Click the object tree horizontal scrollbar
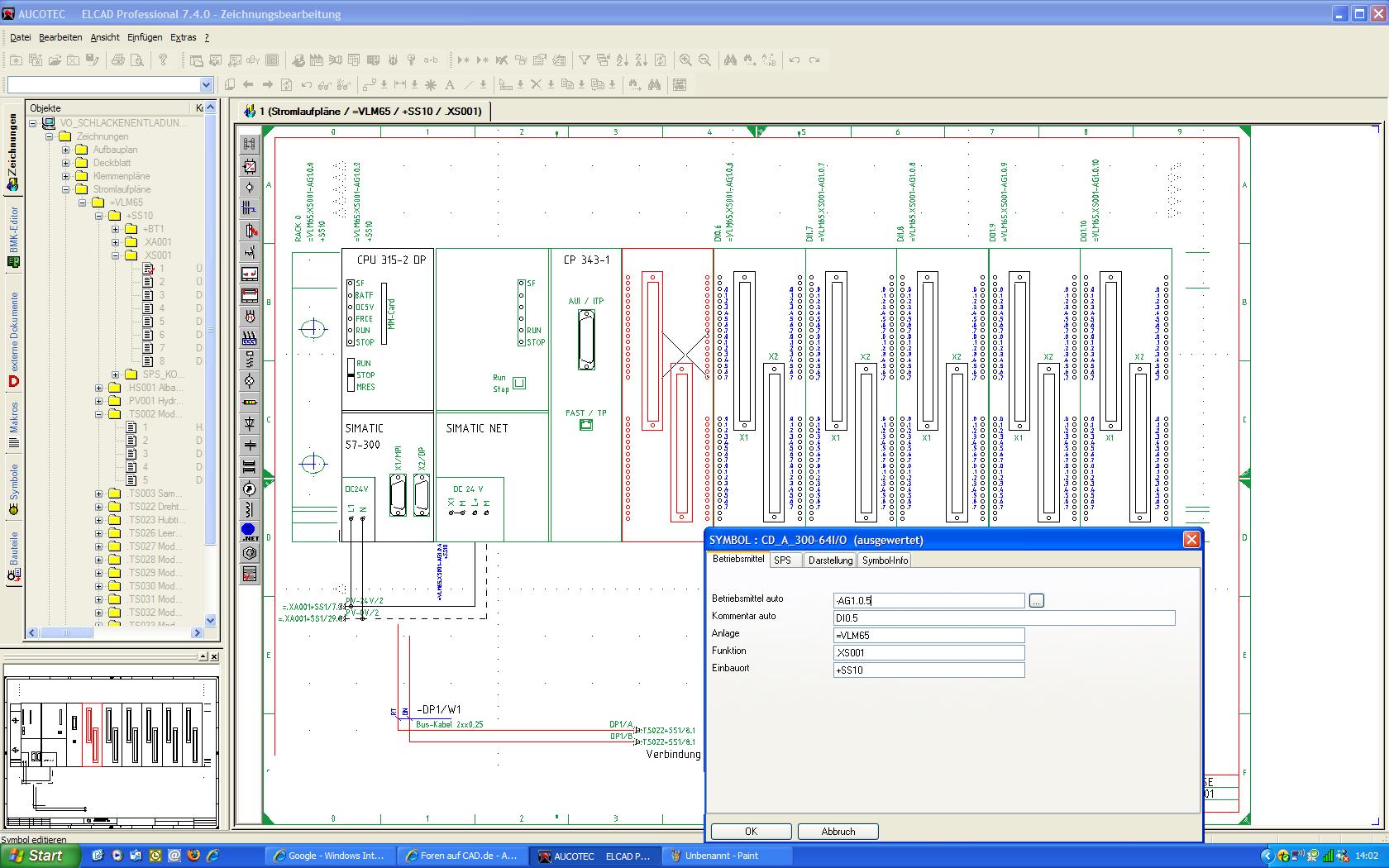Image resolution: width=1389 pixels, height=868 pixels. tap(115, 633)
